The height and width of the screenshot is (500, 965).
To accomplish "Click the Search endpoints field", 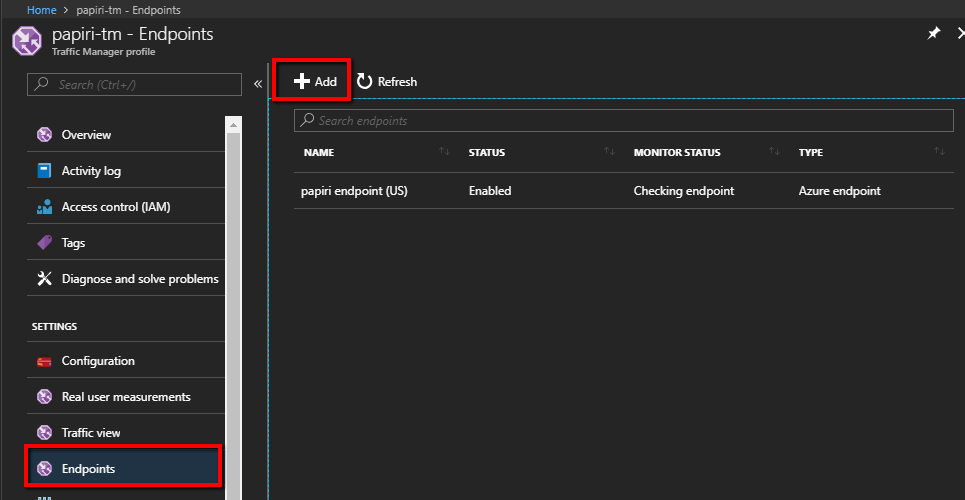I will (x=623, y=121).
